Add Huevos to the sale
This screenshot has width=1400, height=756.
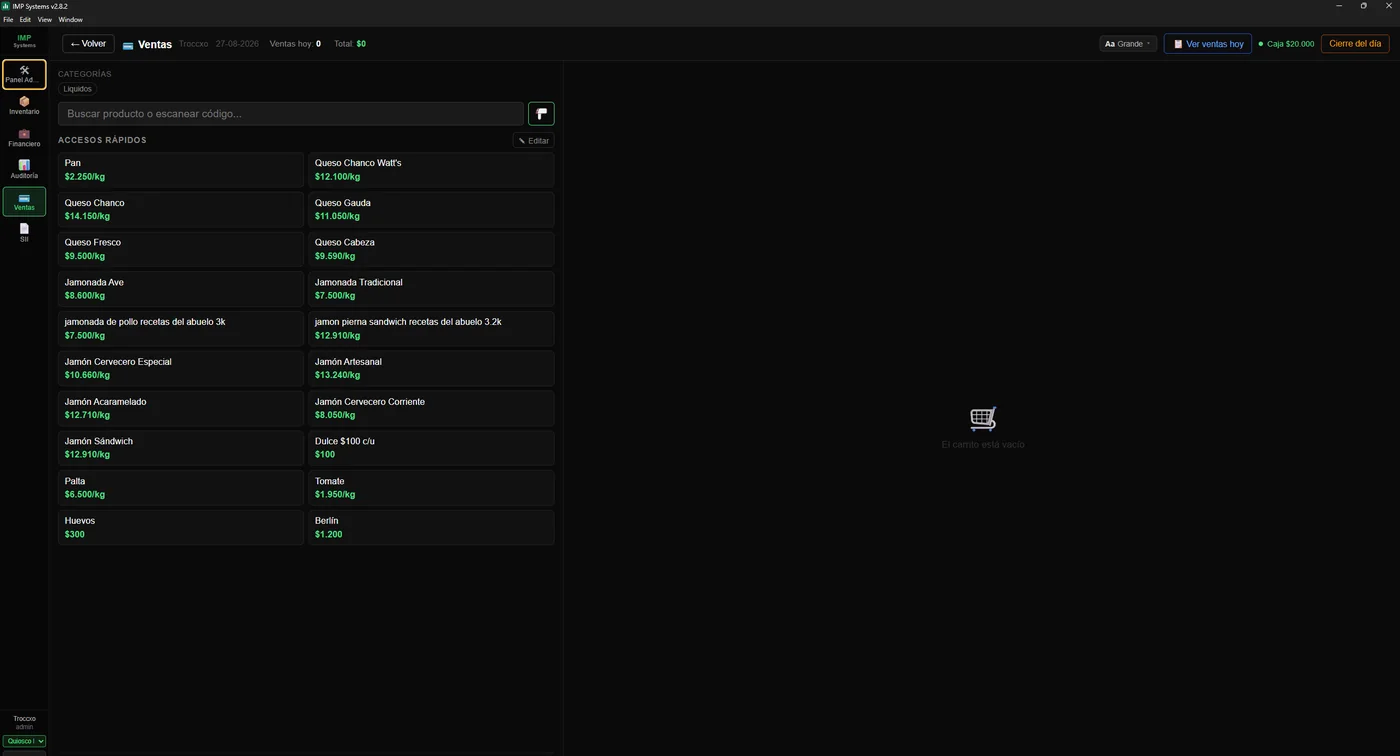(180, 527)
